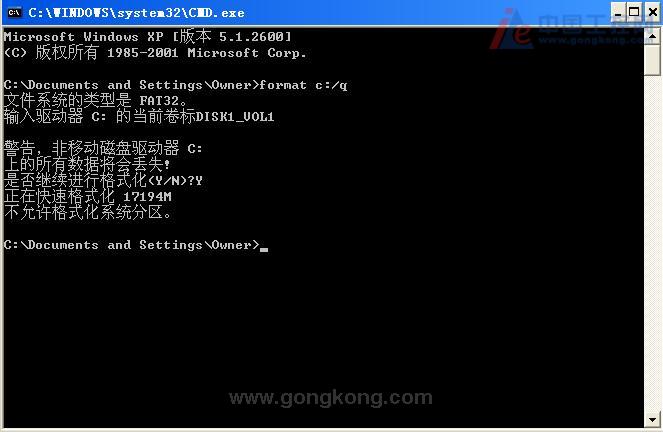Click the gongkong logo watermark at top right
The width and height of the screenshot is (663, 432).
click(569, 30)
